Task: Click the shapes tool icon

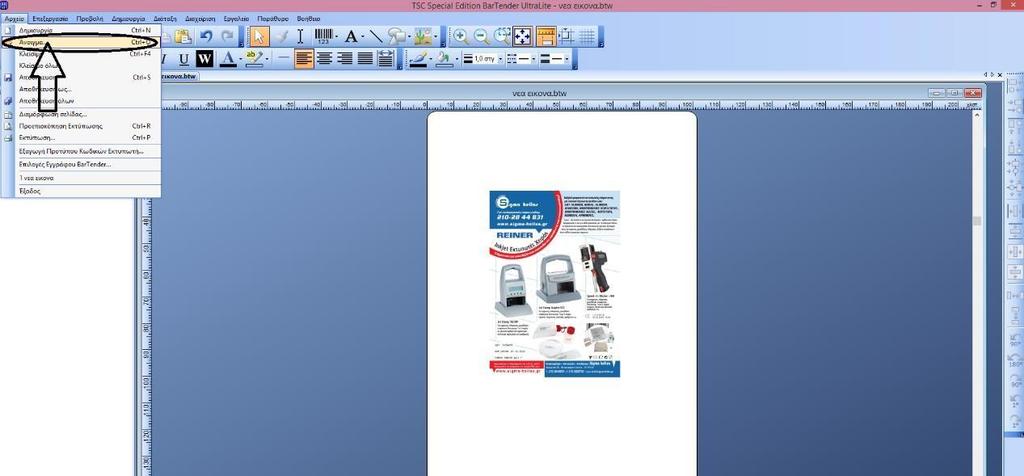Action: (x=396, y=37)
